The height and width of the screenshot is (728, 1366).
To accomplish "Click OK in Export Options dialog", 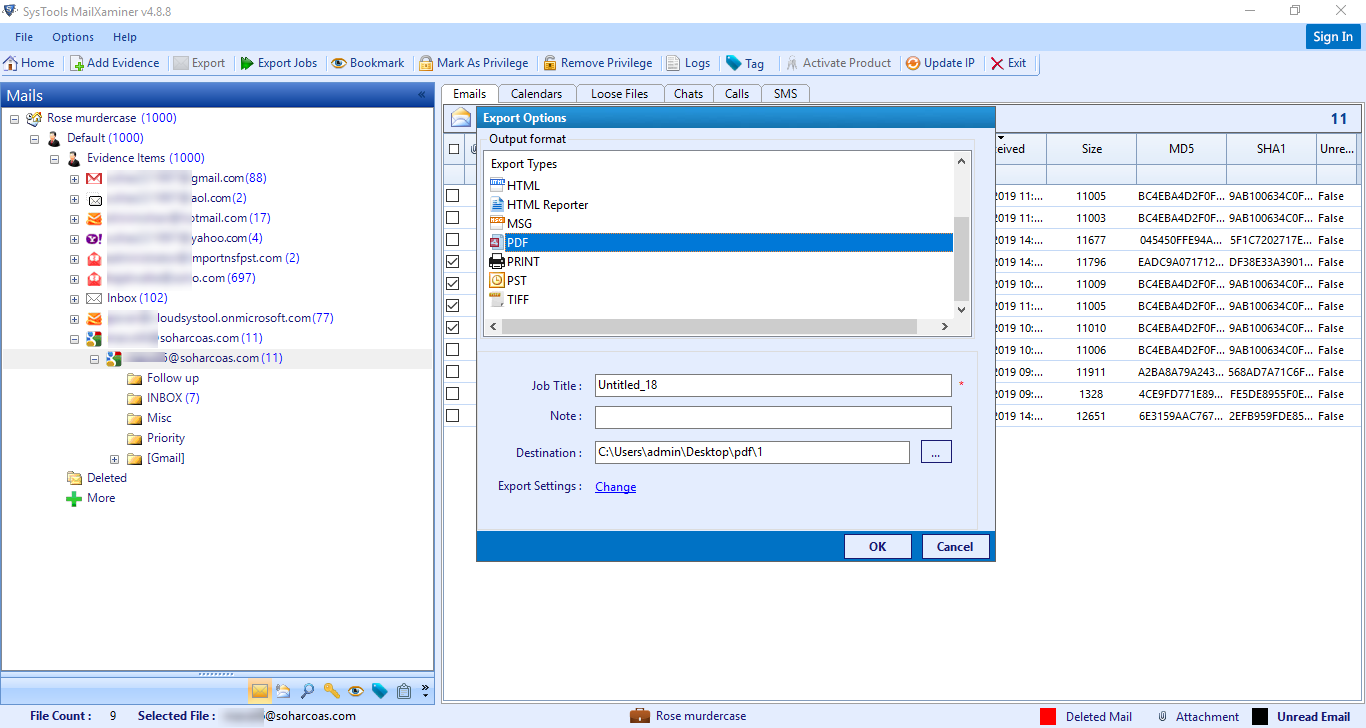I will [x=877, y=546].
